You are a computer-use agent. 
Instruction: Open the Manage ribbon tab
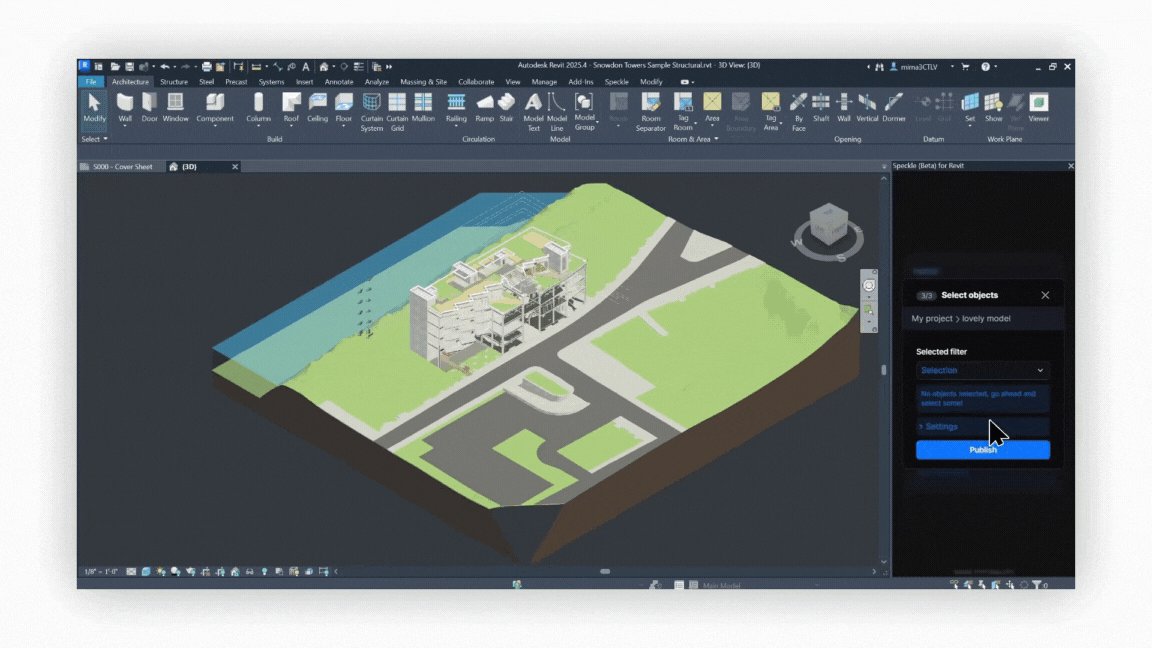point(544,82)
